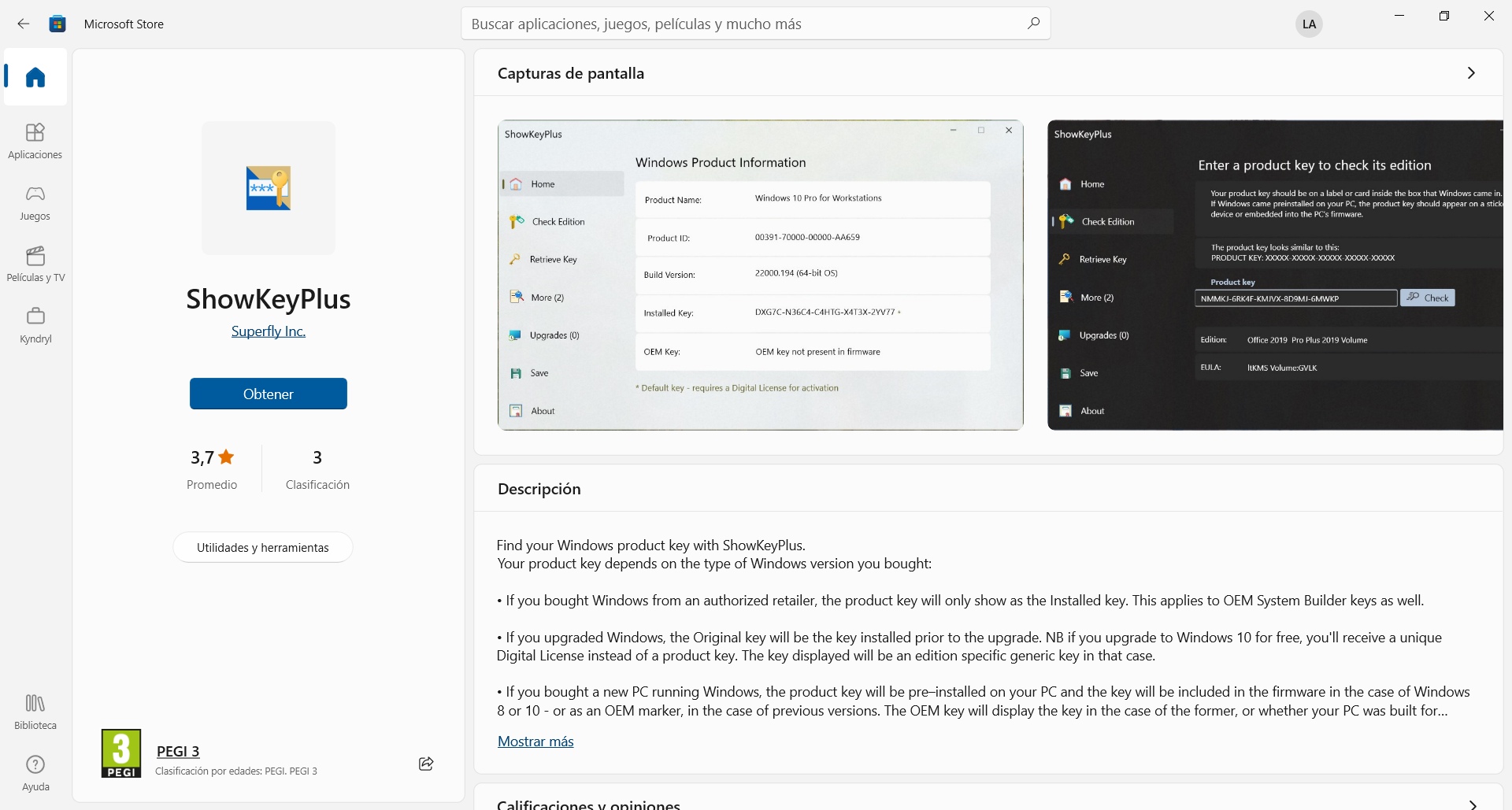This screenshot has height=810, width=1512.
Task: Click the Obtener button
Action: (x=269, y=394)
